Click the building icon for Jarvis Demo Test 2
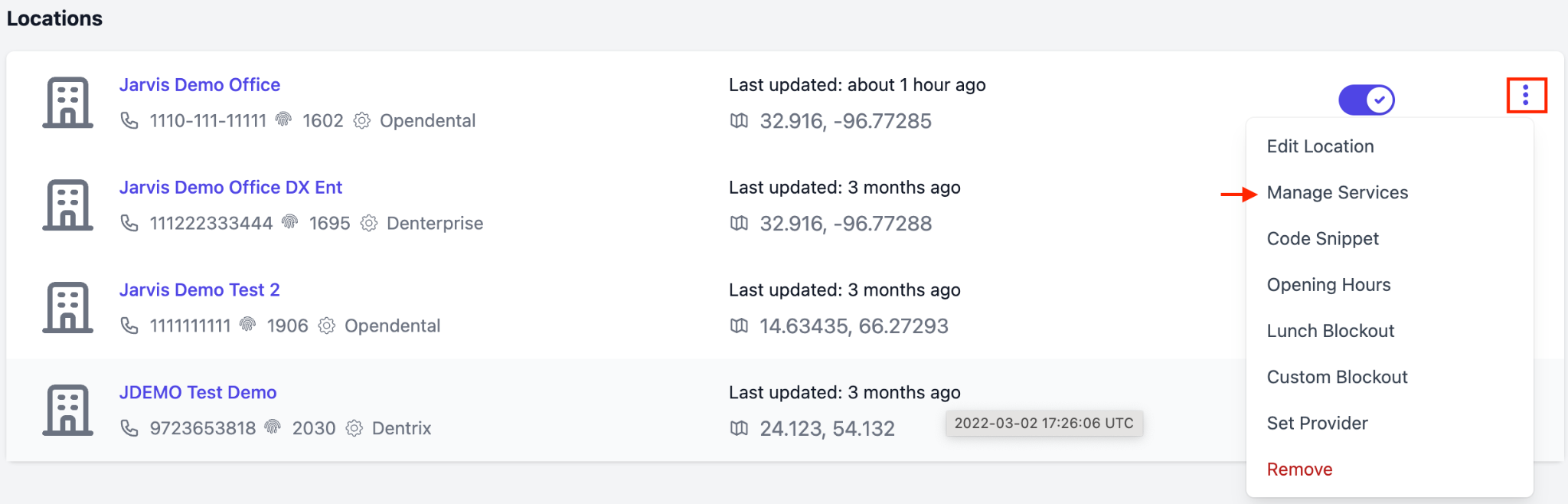This screenshot has width=1568, height=504. pos(67,307)
